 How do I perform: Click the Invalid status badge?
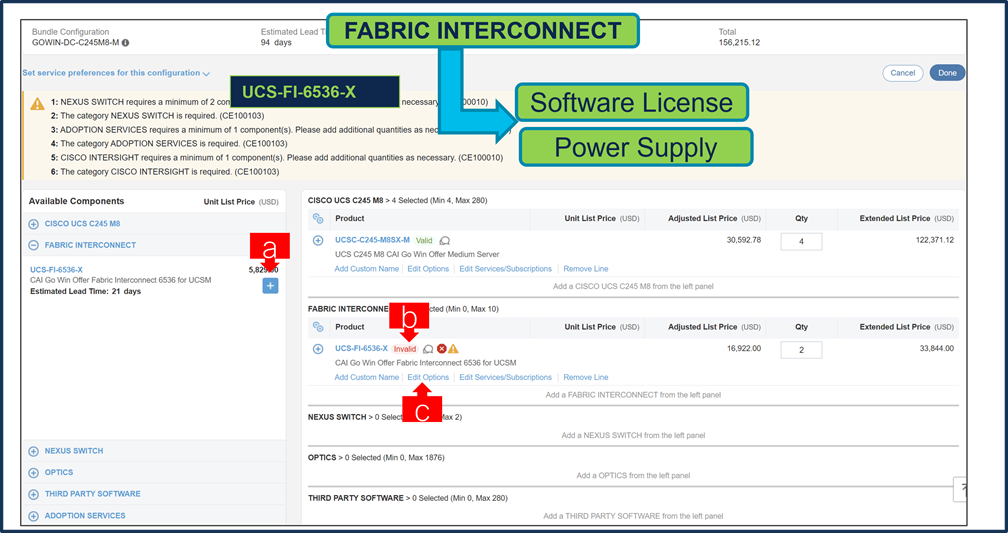click(x=405, y=349)
